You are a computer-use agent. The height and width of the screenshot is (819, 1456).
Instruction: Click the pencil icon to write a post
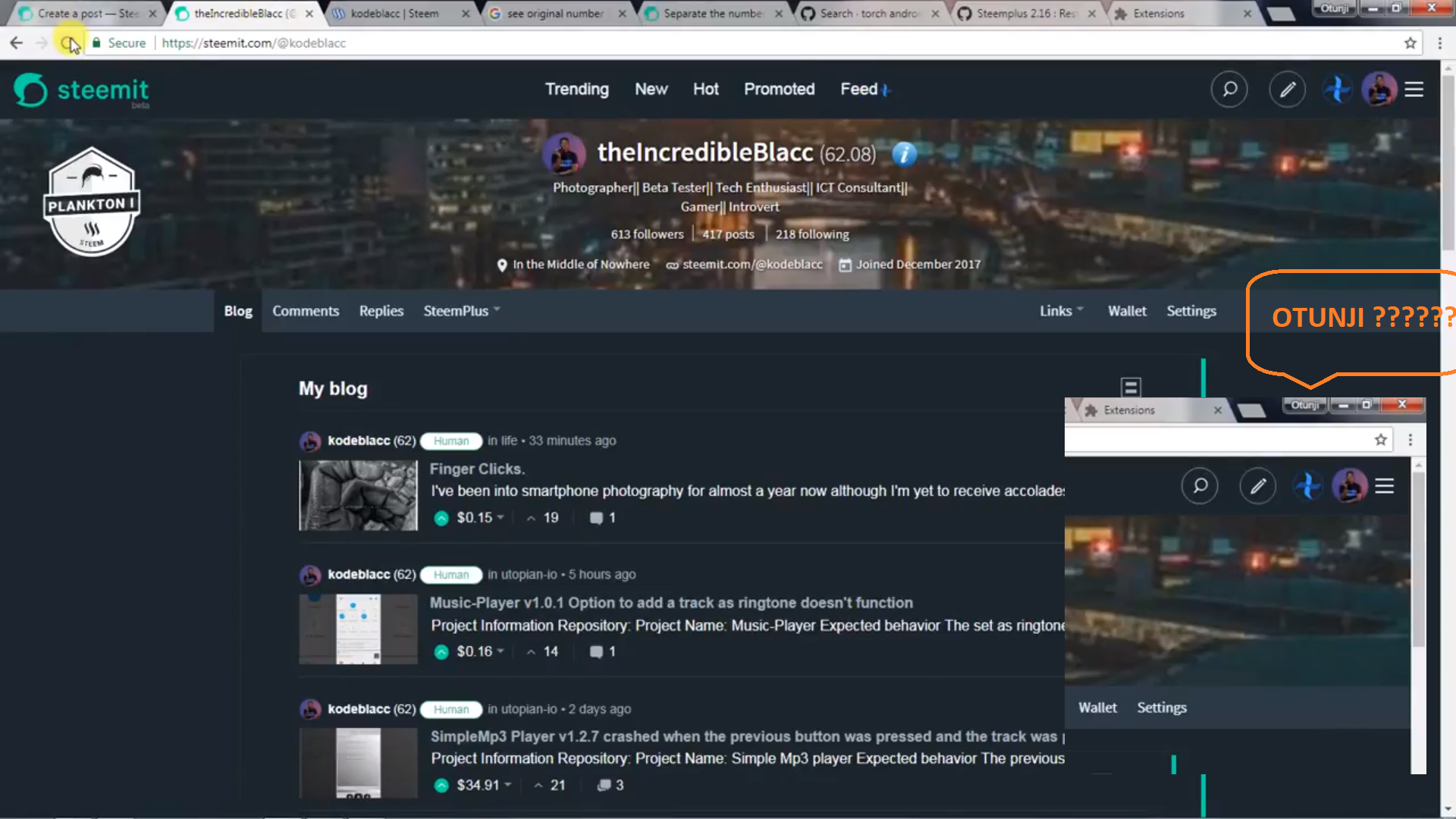pyautogui.click(x=1288, y=89)
